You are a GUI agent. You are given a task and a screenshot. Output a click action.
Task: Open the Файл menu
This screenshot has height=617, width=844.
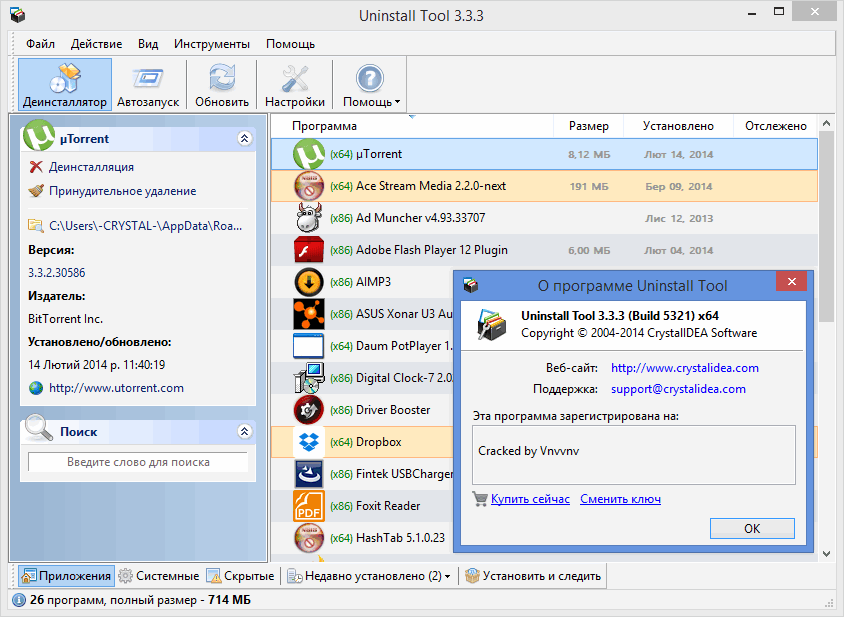[40, 44]
